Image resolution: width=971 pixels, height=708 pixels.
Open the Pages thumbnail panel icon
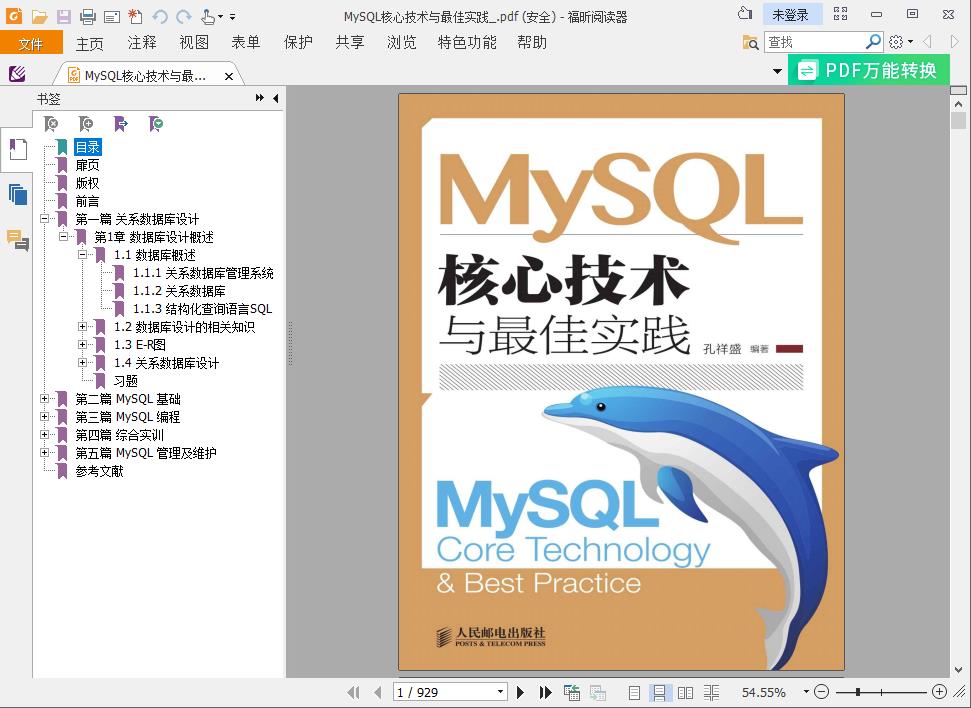(x=18, y=195)
